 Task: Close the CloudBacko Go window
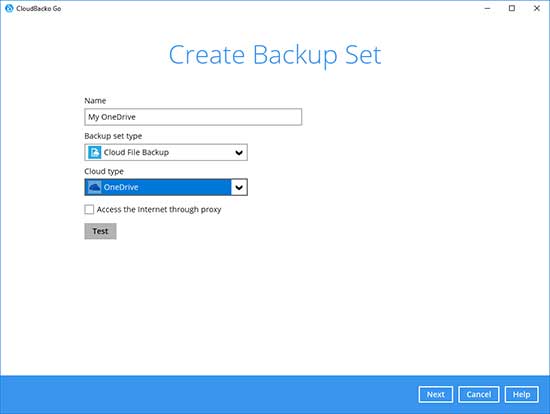pyautogui.click(x=537, y=8)
